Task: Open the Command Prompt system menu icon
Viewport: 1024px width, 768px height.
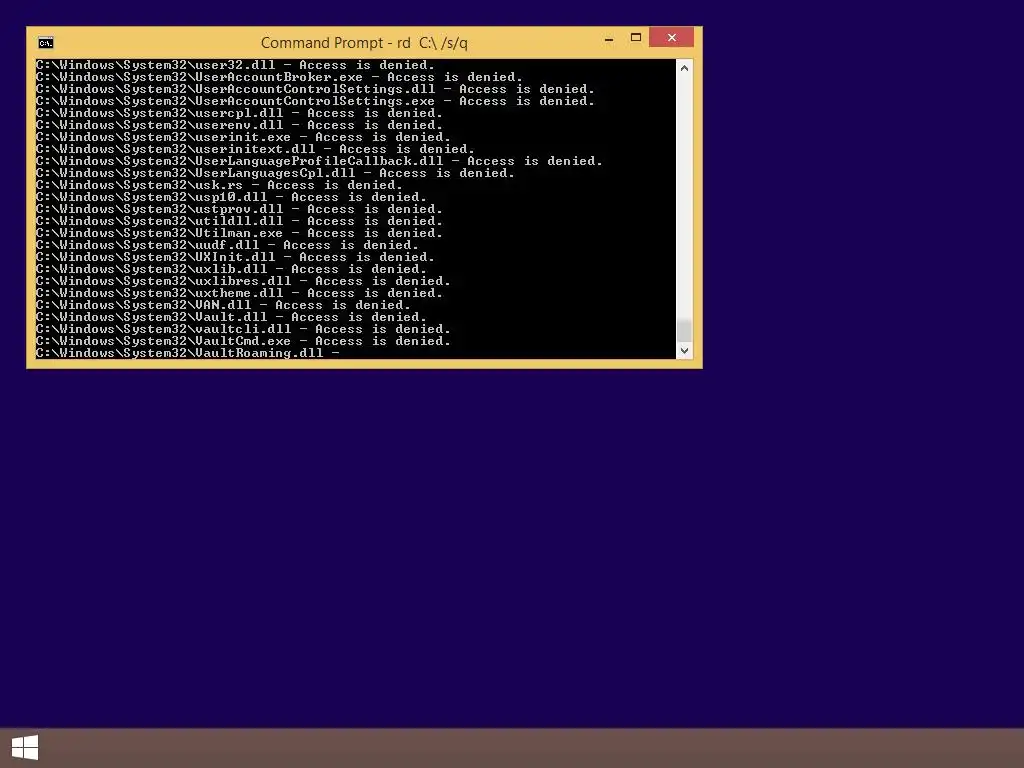Action: [46, 43]
